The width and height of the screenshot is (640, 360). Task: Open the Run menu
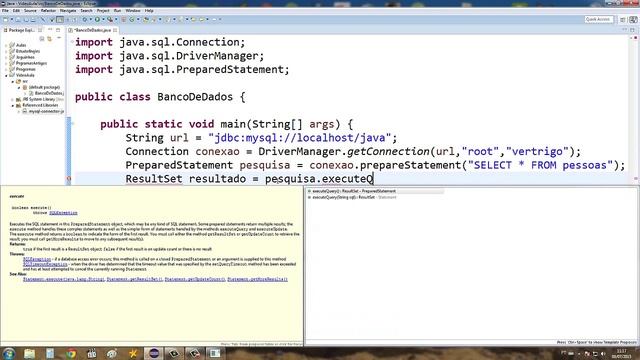117,11
